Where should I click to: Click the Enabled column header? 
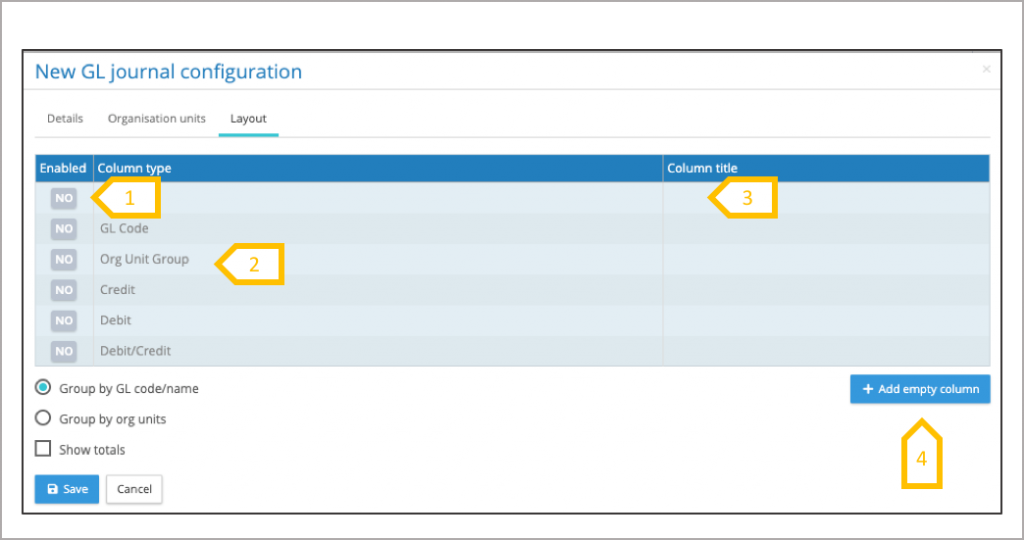pos(63,168)
